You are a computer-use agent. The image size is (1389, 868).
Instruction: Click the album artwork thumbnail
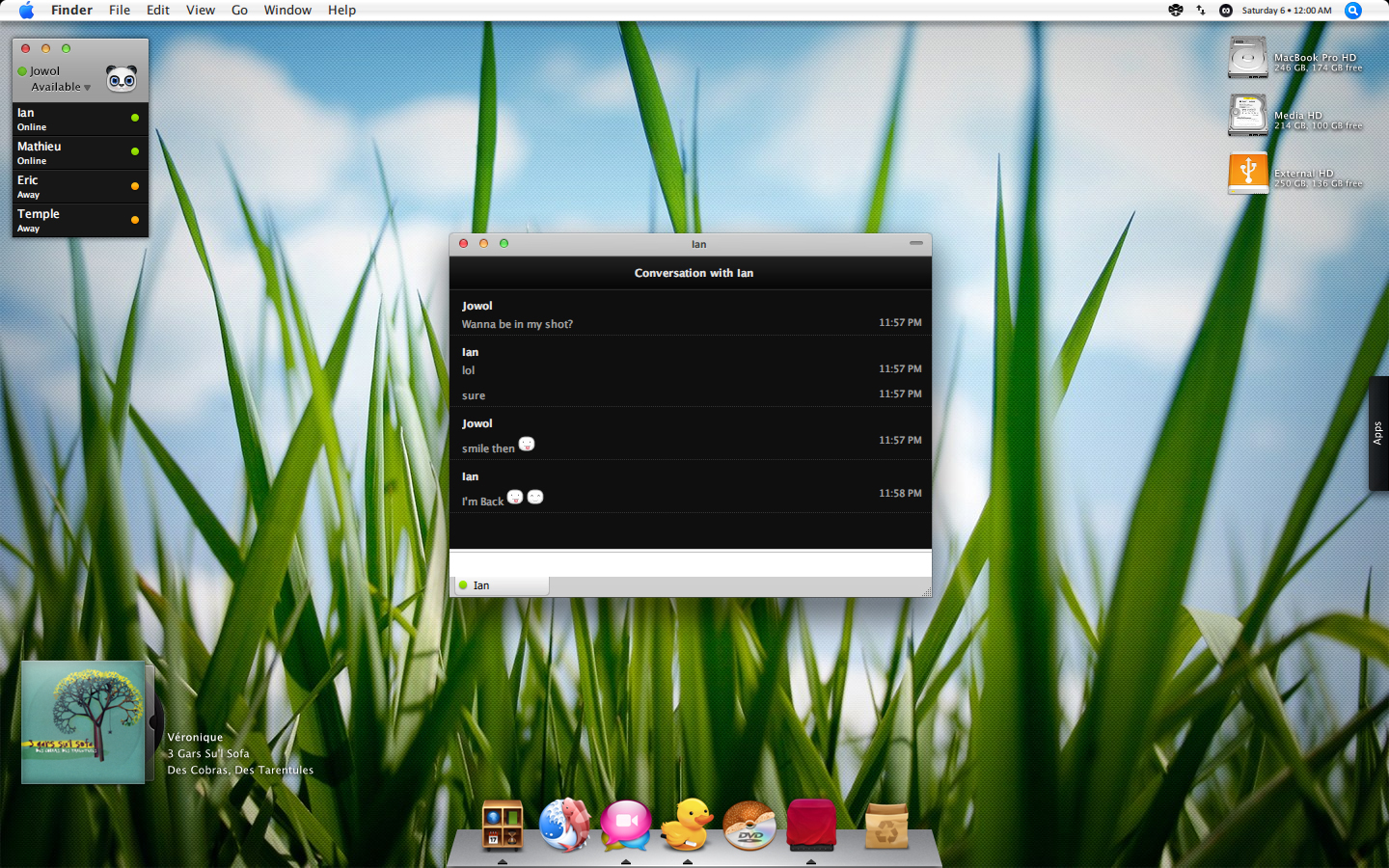point(83,721)
